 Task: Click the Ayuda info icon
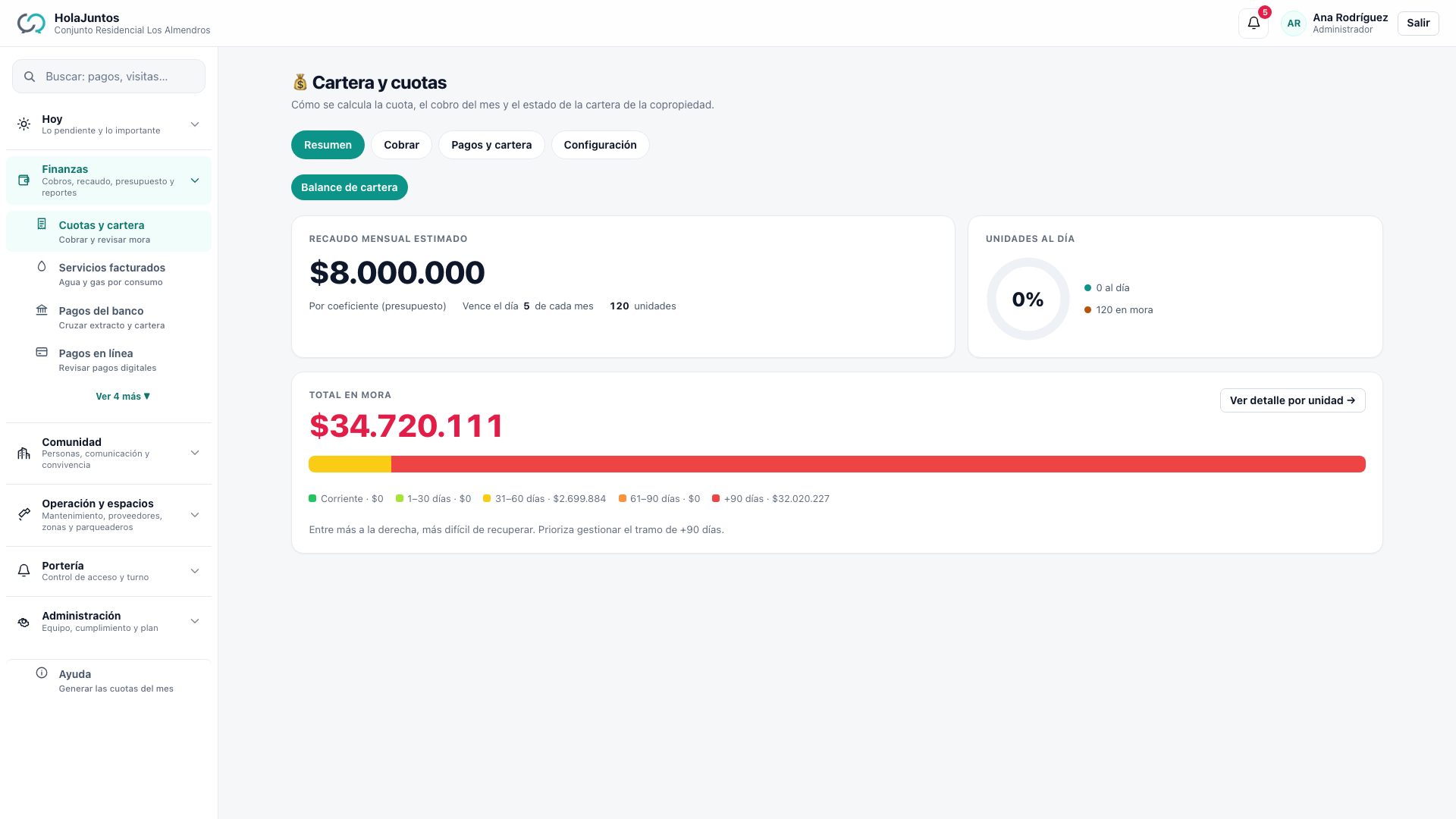(42, 673)
